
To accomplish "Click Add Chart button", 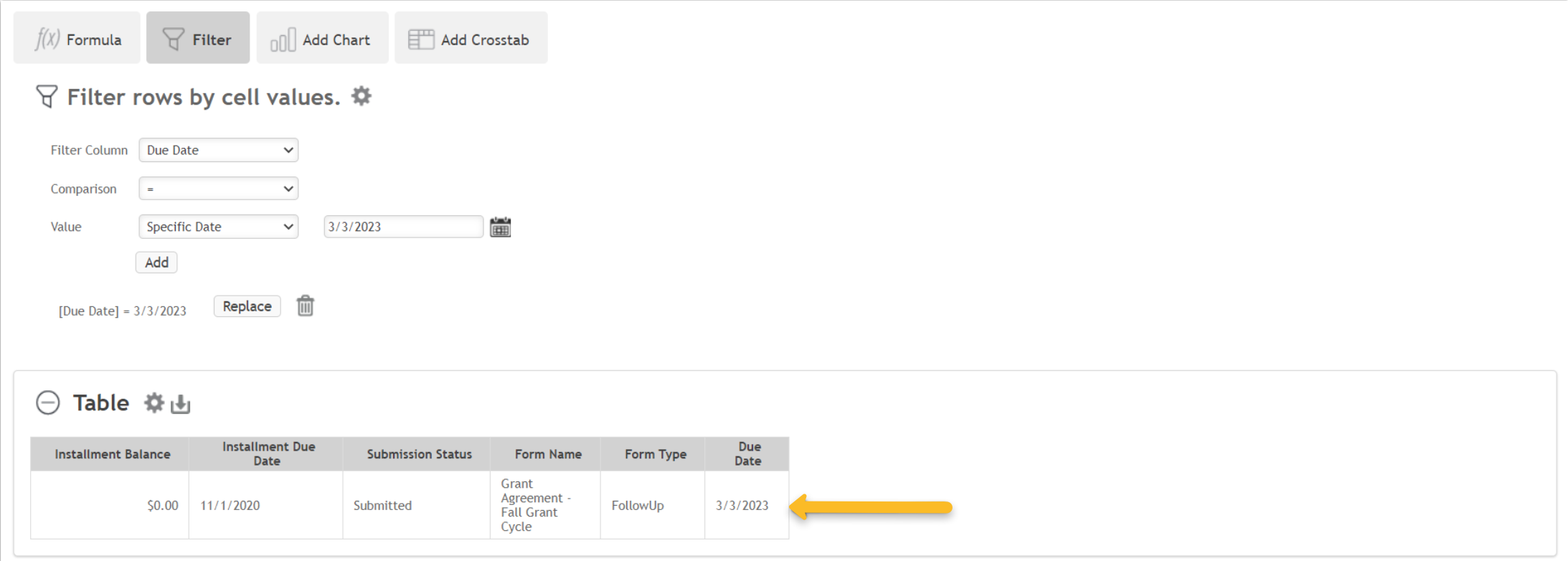I will [322, 38].
